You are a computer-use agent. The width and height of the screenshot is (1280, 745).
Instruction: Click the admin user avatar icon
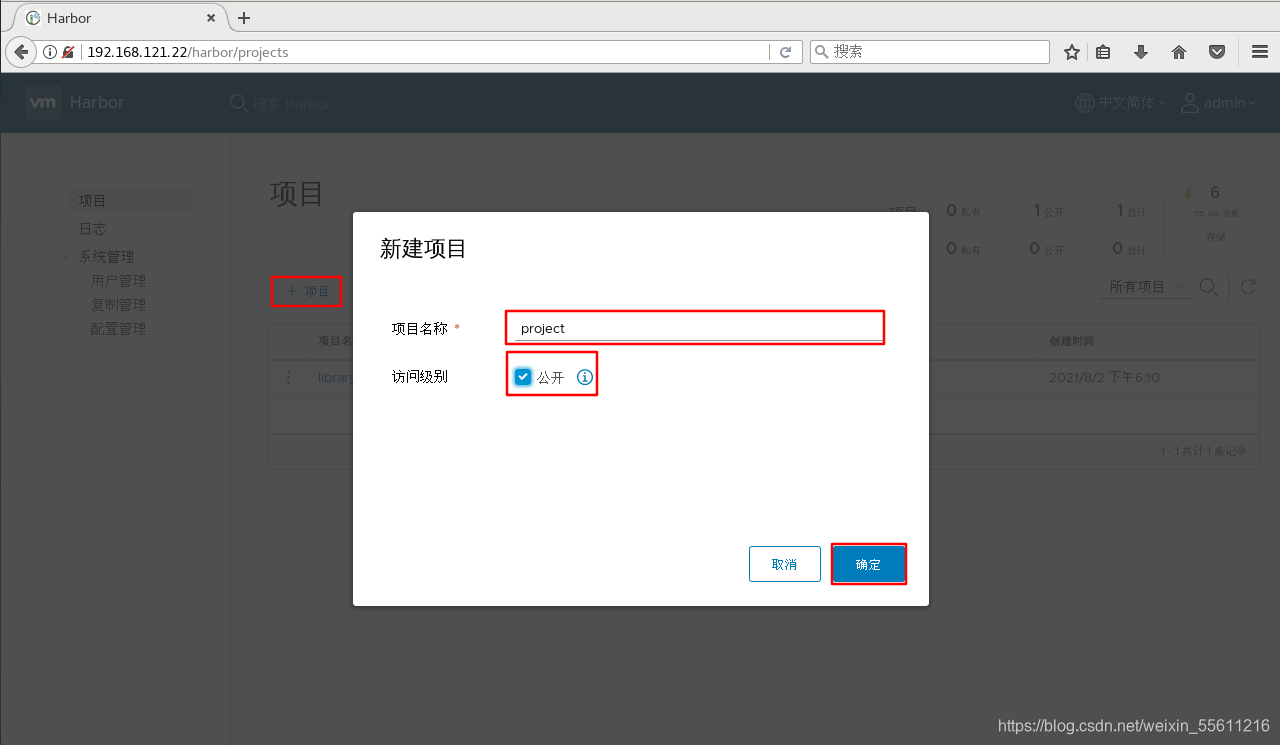point(1190,103)
